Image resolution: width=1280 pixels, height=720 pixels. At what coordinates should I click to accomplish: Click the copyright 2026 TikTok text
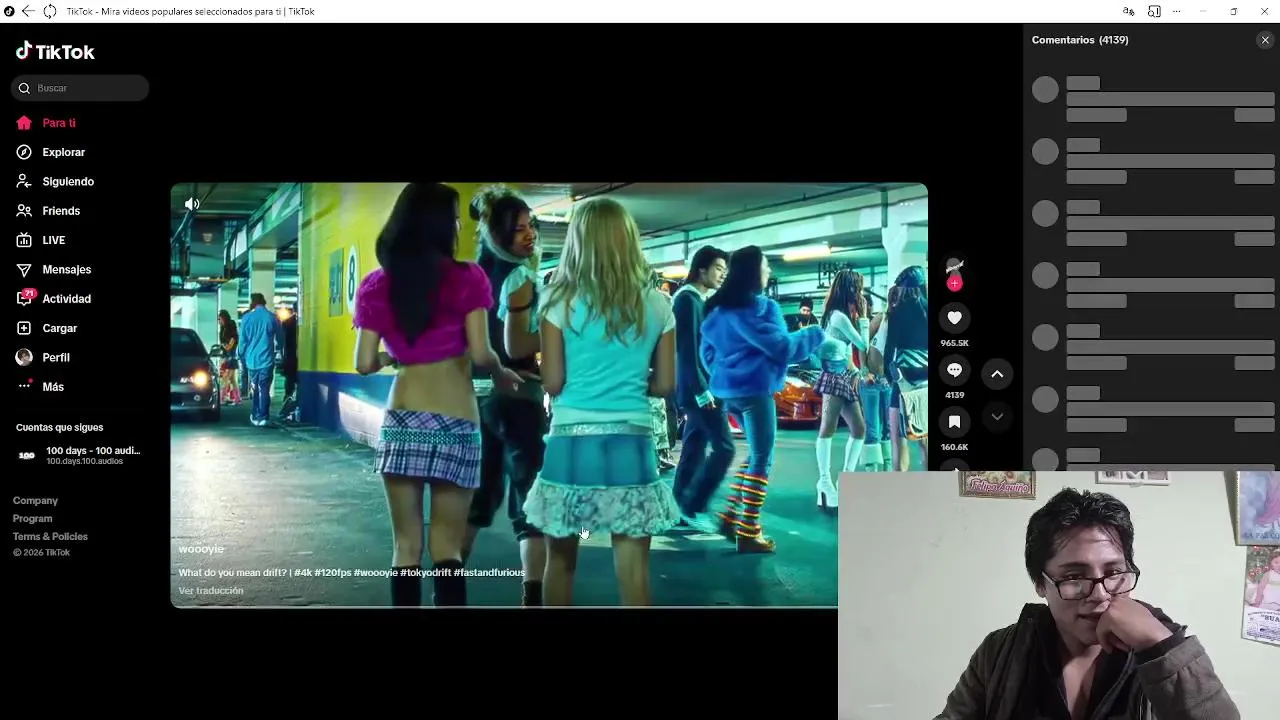(x=41, y=553)
